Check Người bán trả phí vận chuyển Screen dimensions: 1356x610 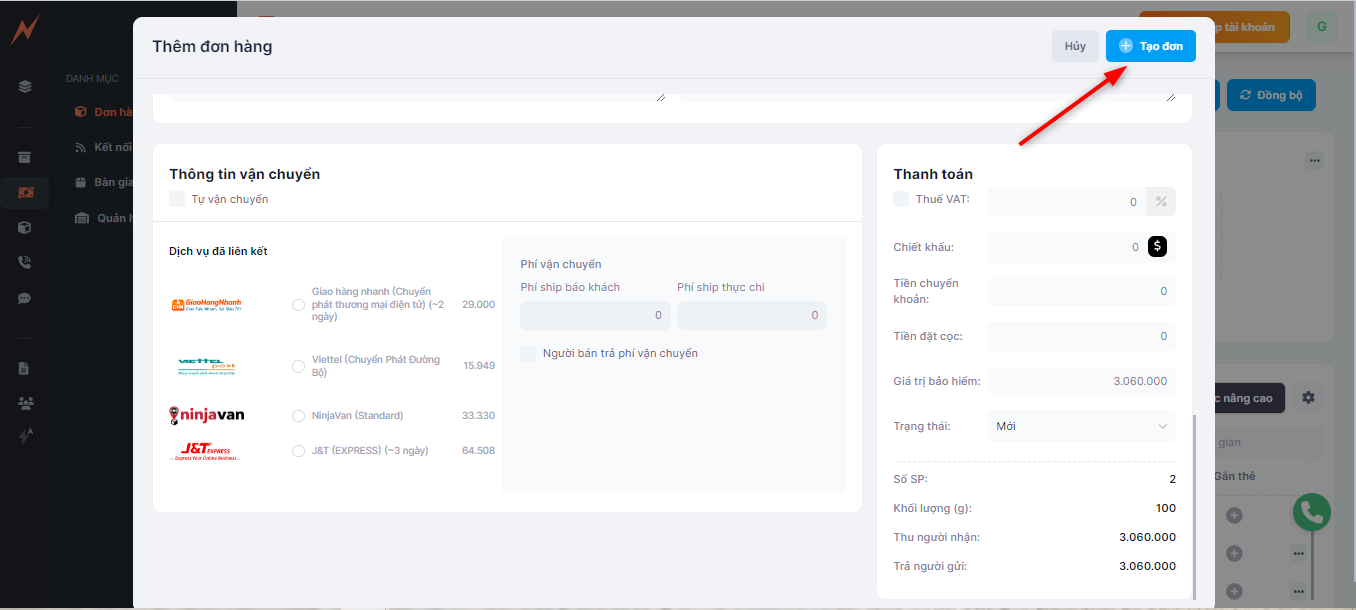pyautogui.click(x=528, y=353)
